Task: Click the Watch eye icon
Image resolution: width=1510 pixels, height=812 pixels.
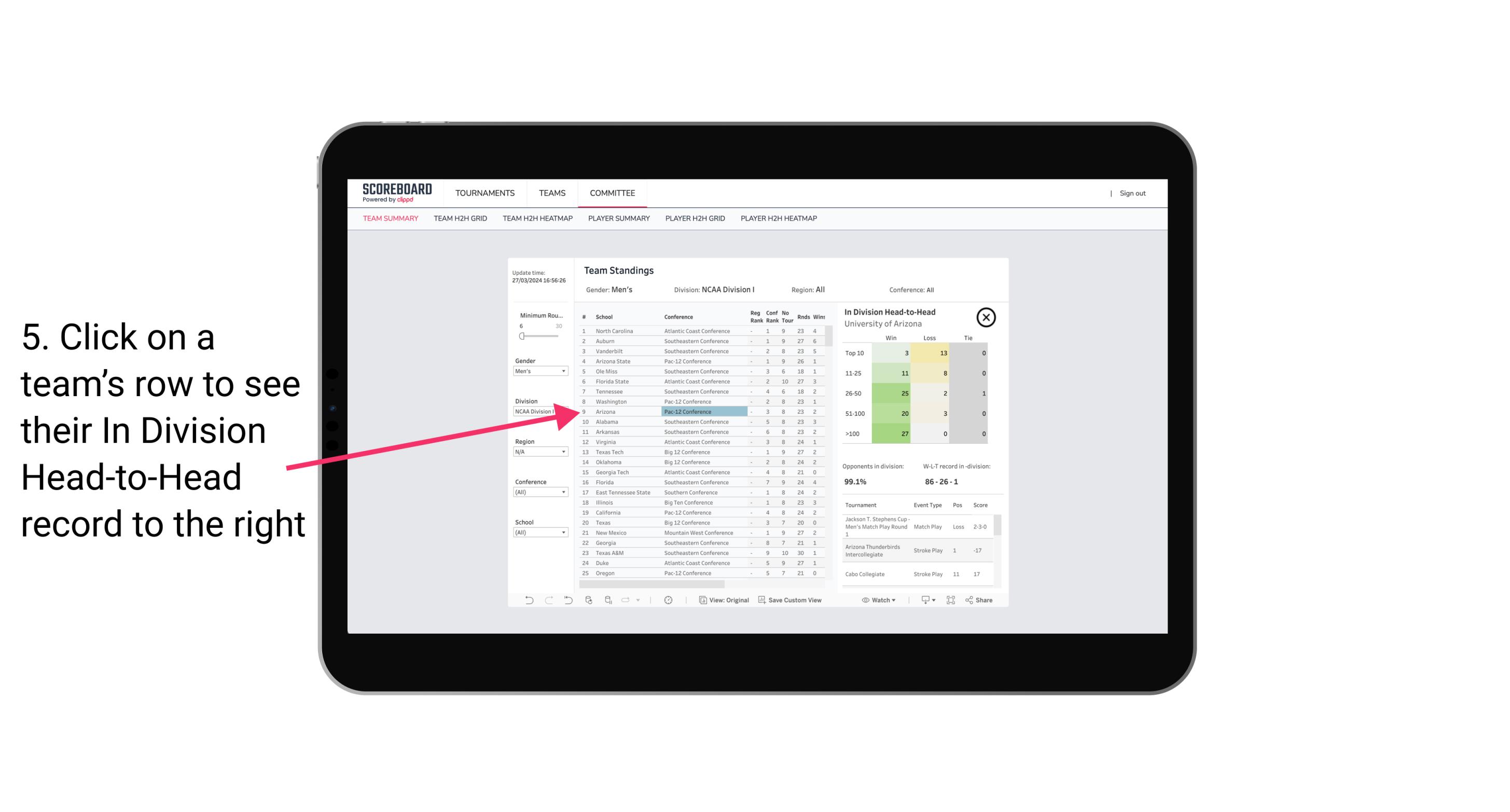Action: pyautogui.click(x=865, y=600)
